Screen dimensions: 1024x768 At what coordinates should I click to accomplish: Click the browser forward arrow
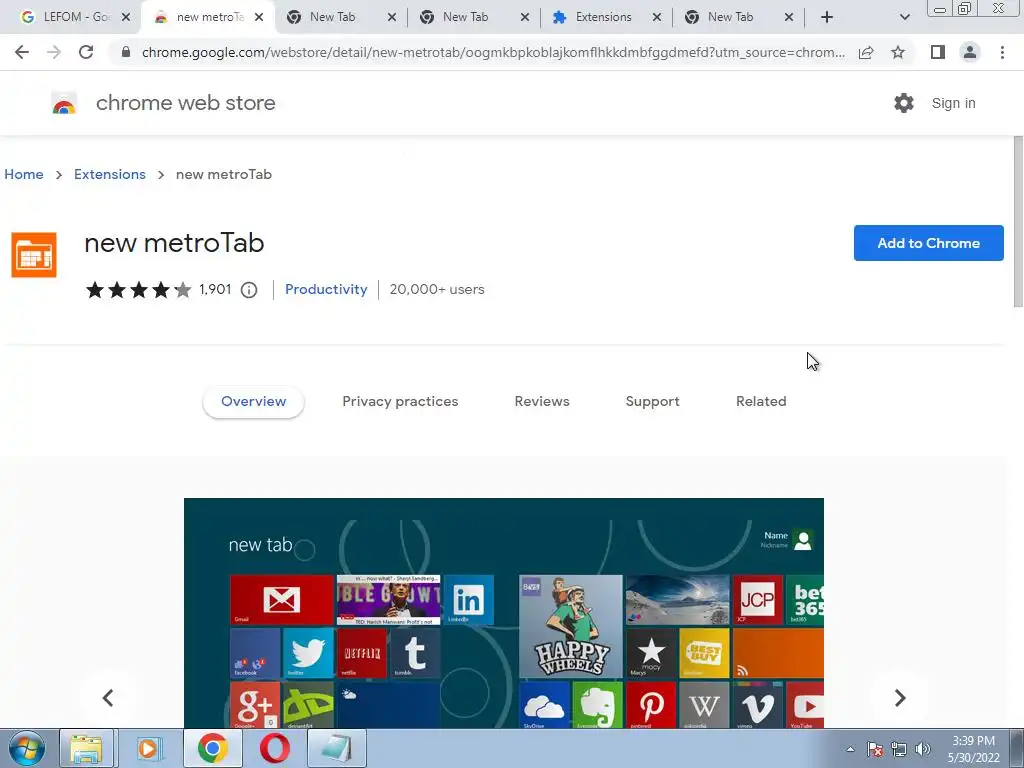pyautogui.click(x=54, y=52)
